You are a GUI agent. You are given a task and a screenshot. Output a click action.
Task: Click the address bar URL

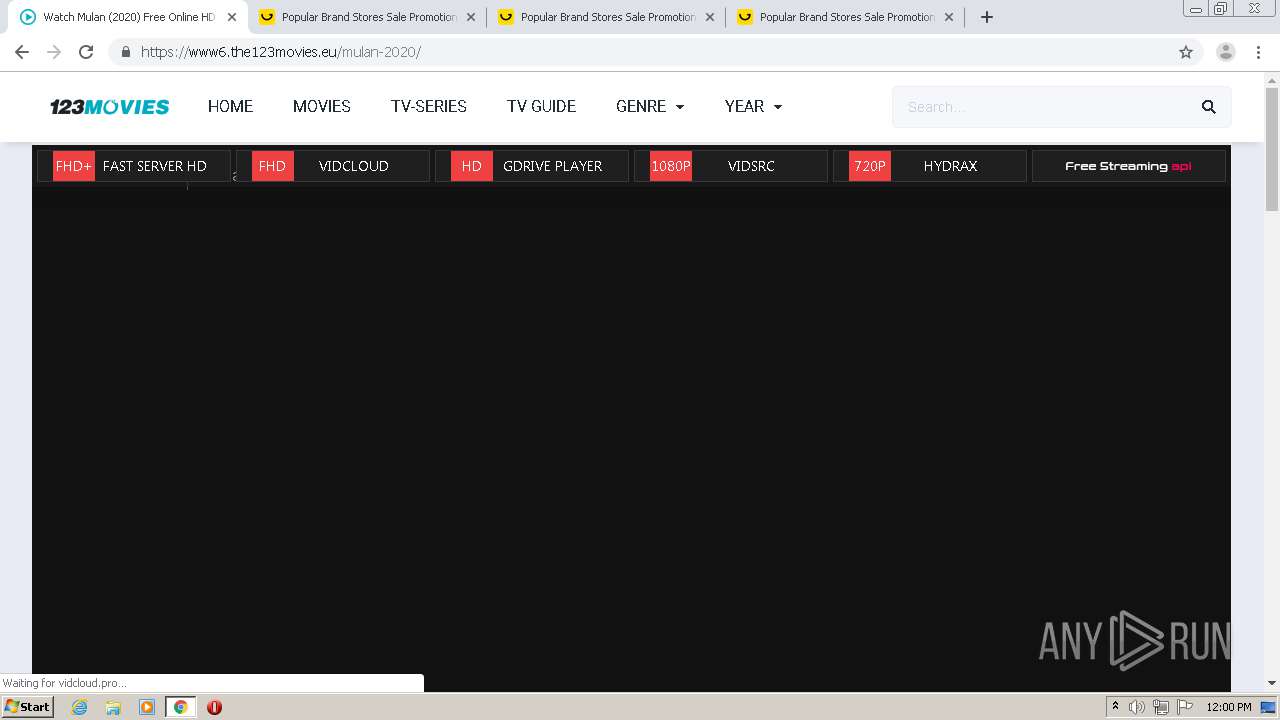(x=281, y=52)
